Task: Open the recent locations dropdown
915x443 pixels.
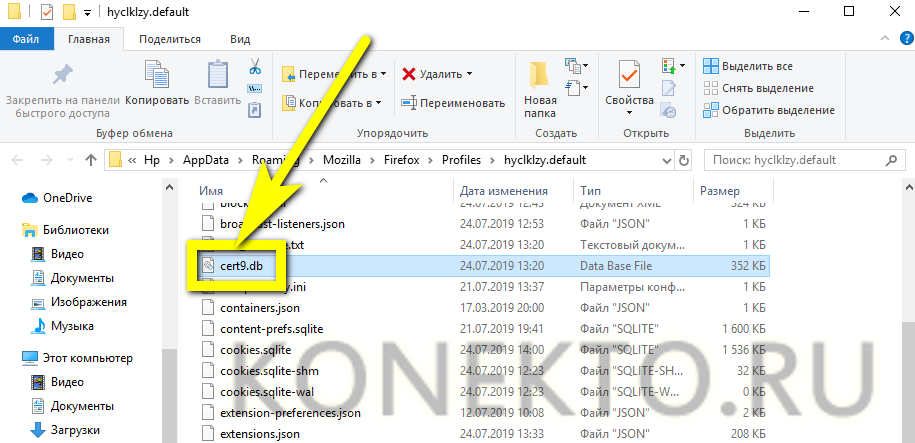Action: [x=71, y=160]
